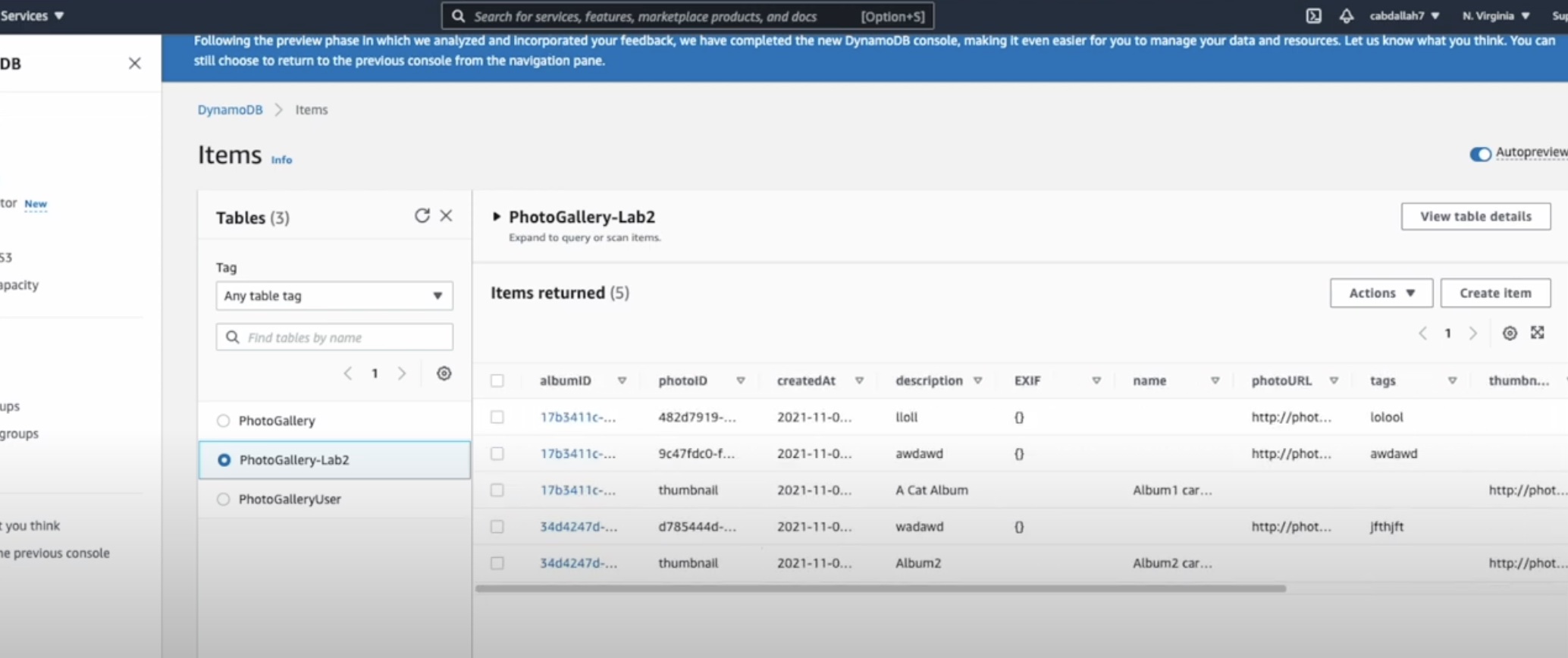Open albumID link in Album2 row

coord(579,563)
